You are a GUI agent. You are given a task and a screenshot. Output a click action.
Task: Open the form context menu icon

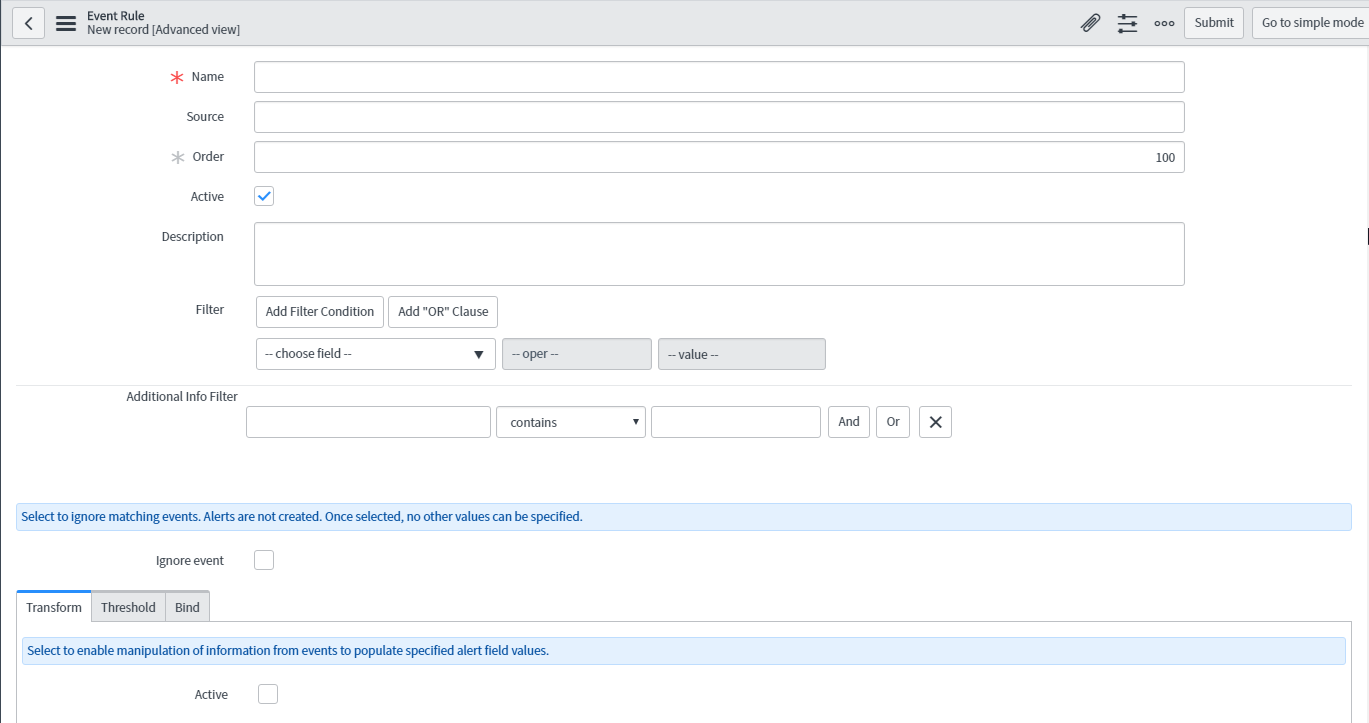[x=66, y=23]
